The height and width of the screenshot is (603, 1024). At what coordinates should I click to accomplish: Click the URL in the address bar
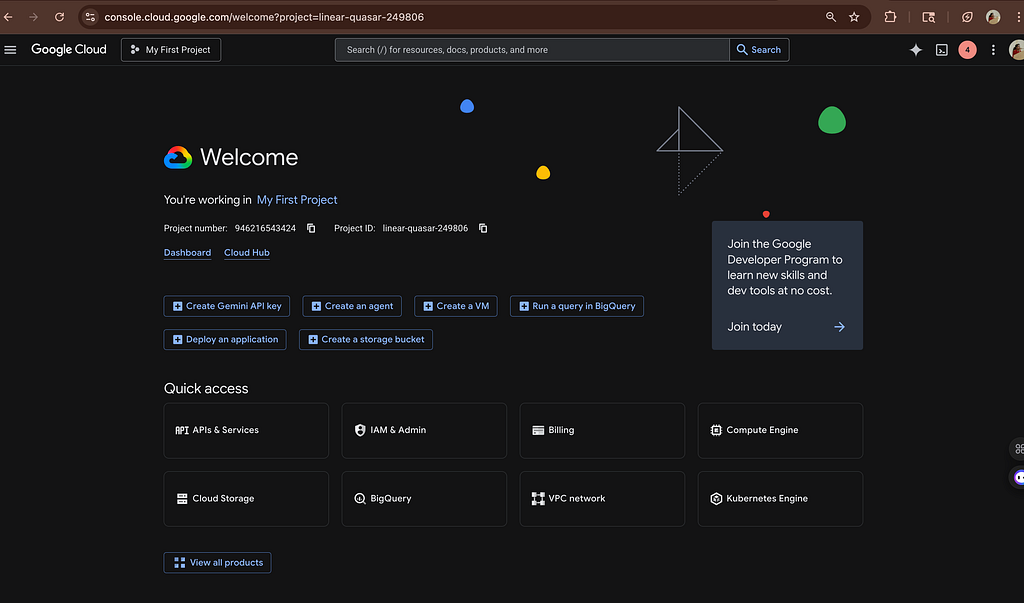click(x=264, y=17)
